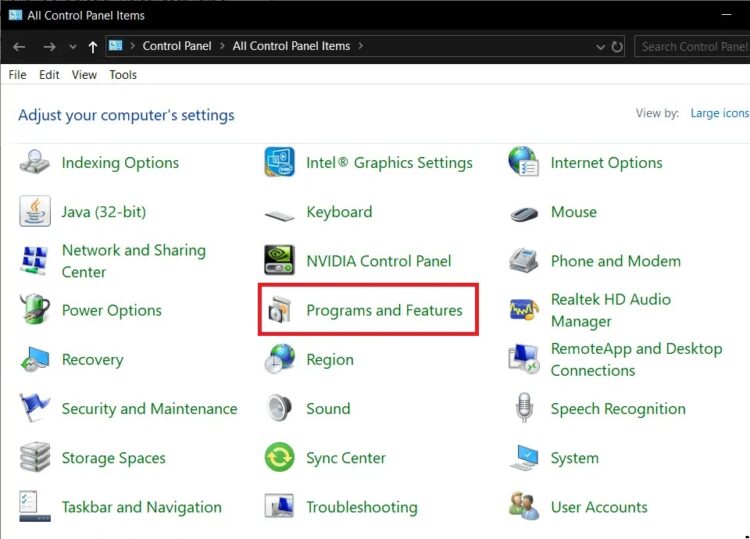Expand the address bar history dropdown arrow

[599, 46]
